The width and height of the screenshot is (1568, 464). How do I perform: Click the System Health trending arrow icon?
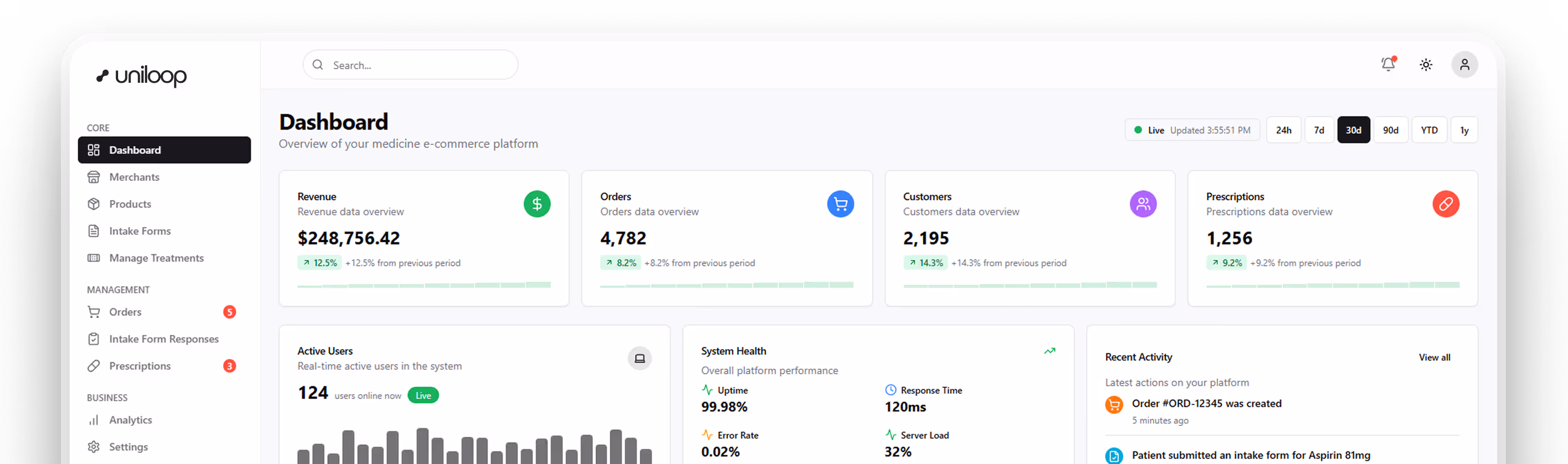click(x=1049, y=351)
